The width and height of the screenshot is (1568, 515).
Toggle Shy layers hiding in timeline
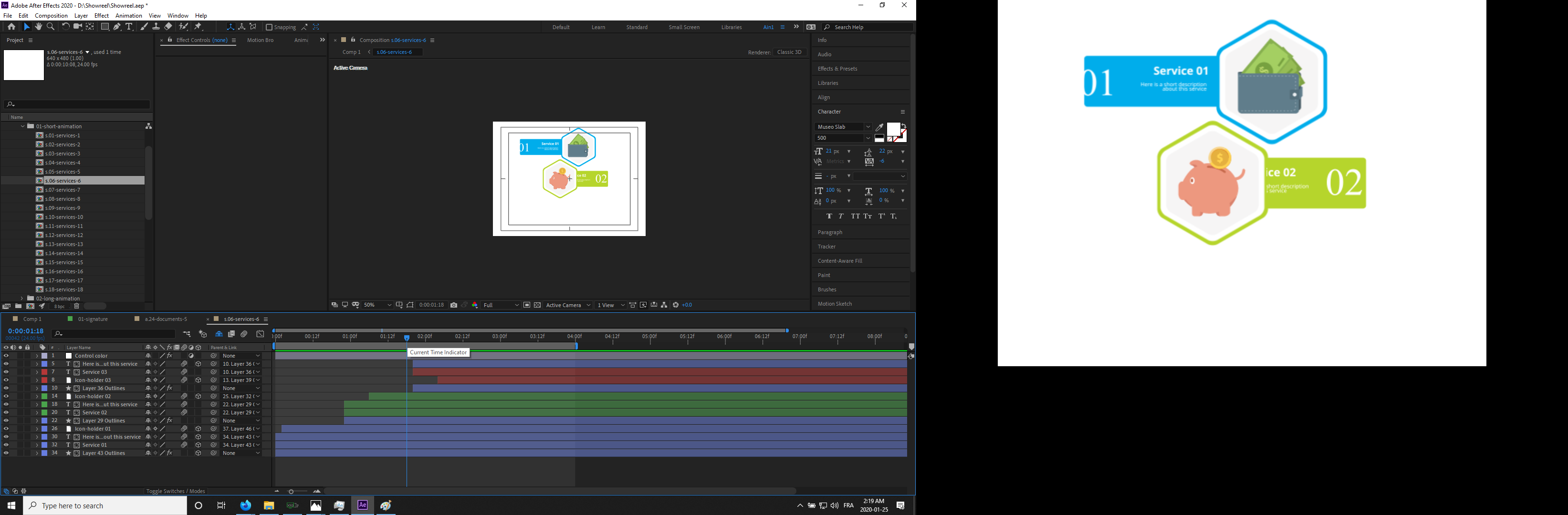219,334
